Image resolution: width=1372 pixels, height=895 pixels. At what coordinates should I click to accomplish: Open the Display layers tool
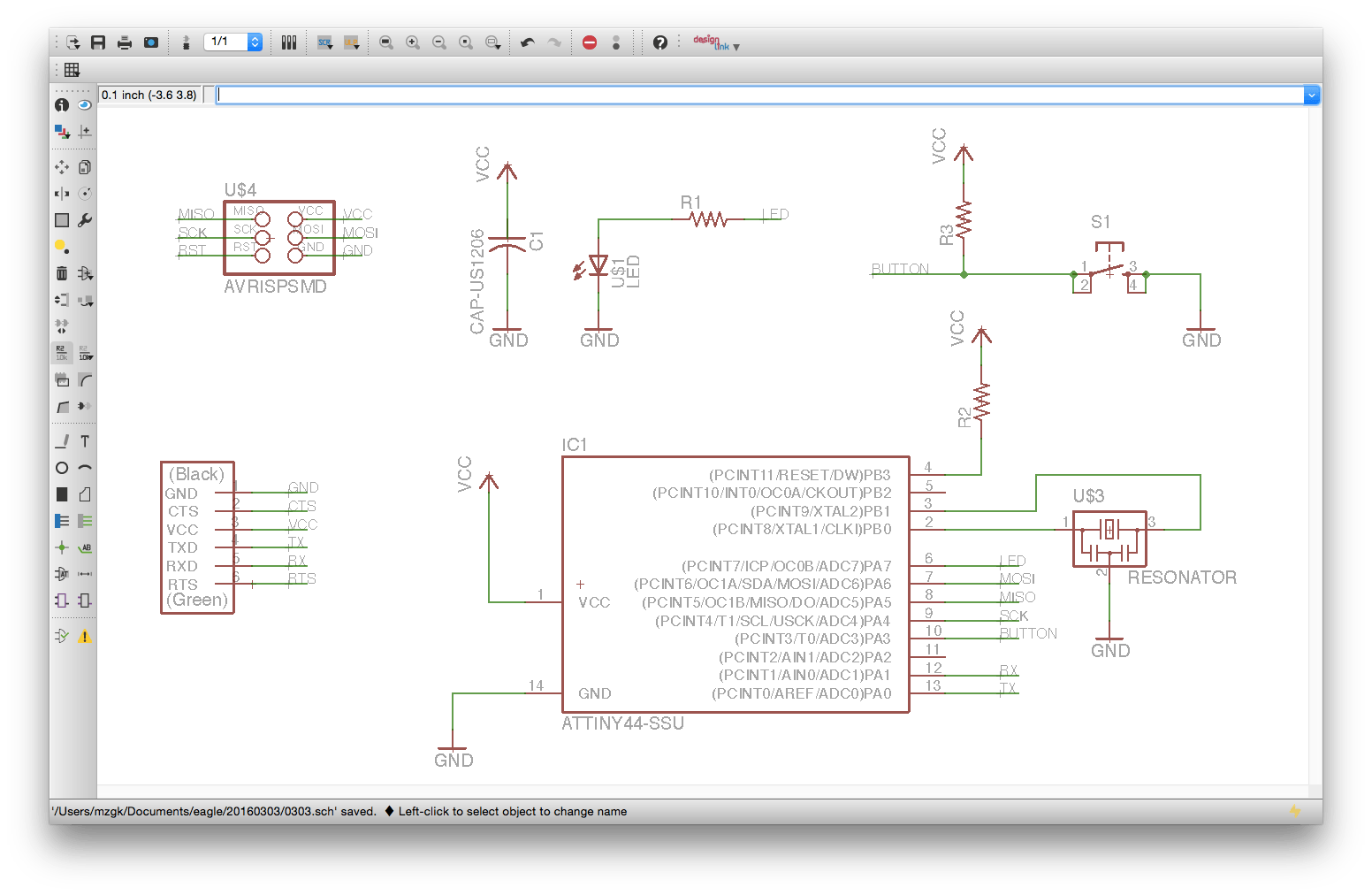click(62, 132)
